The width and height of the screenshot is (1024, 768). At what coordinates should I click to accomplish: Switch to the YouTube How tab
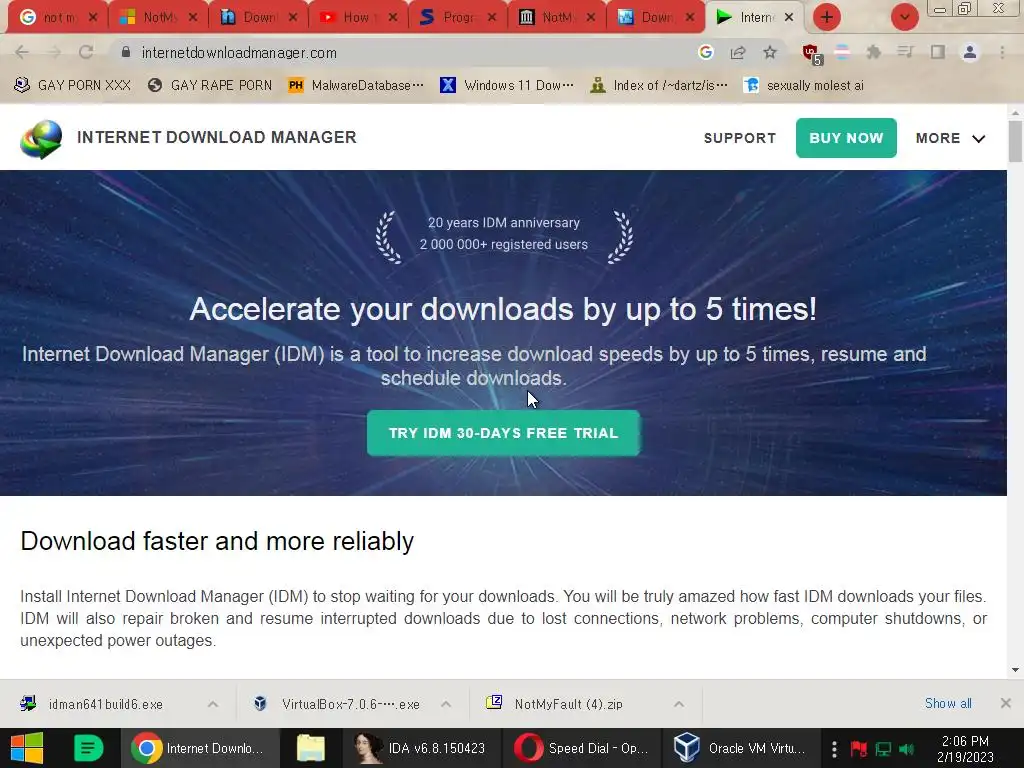tap(357, 18)
